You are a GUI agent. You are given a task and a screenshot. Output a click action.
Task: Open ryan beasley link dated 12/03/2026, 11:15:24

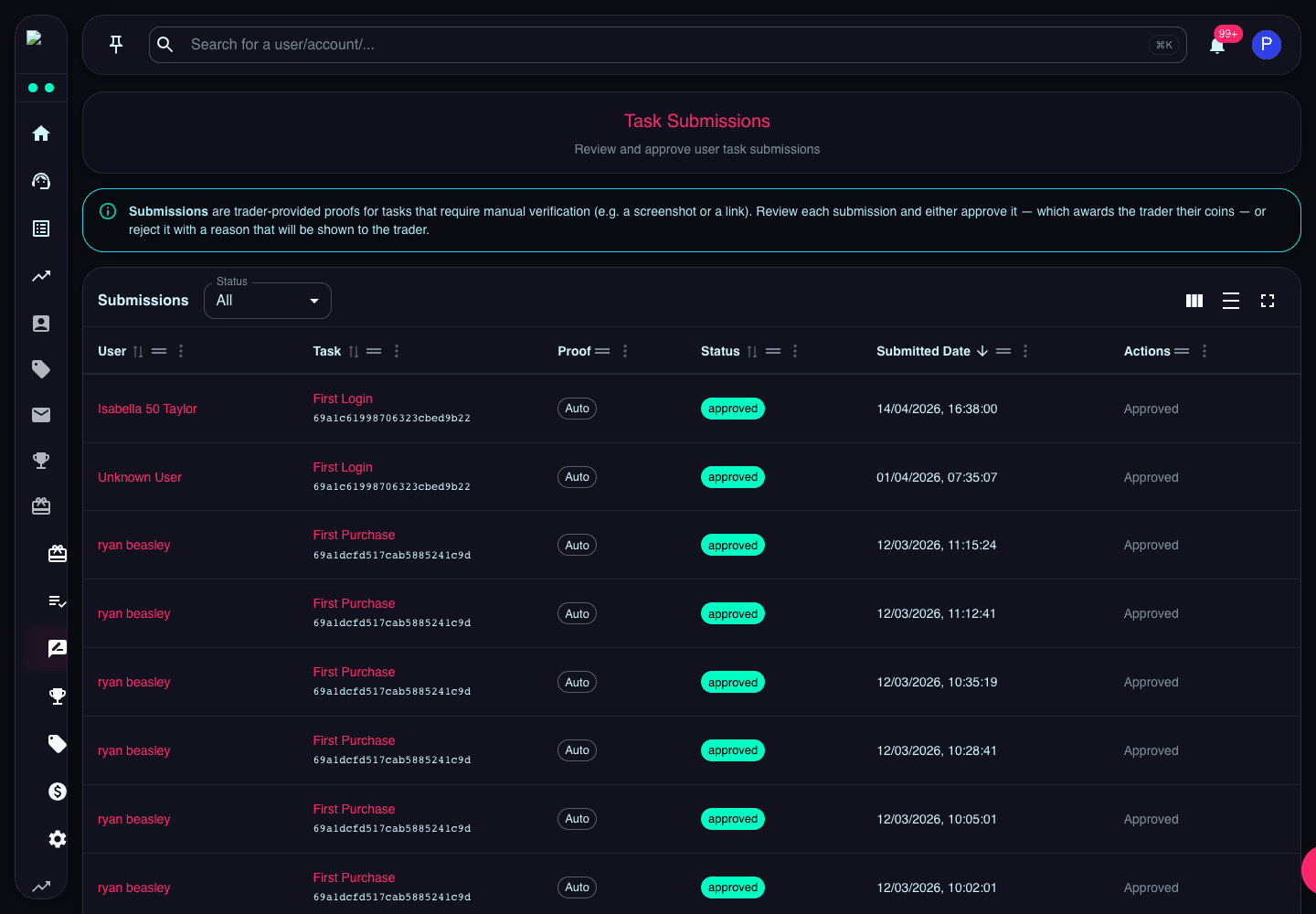(134, 545)
